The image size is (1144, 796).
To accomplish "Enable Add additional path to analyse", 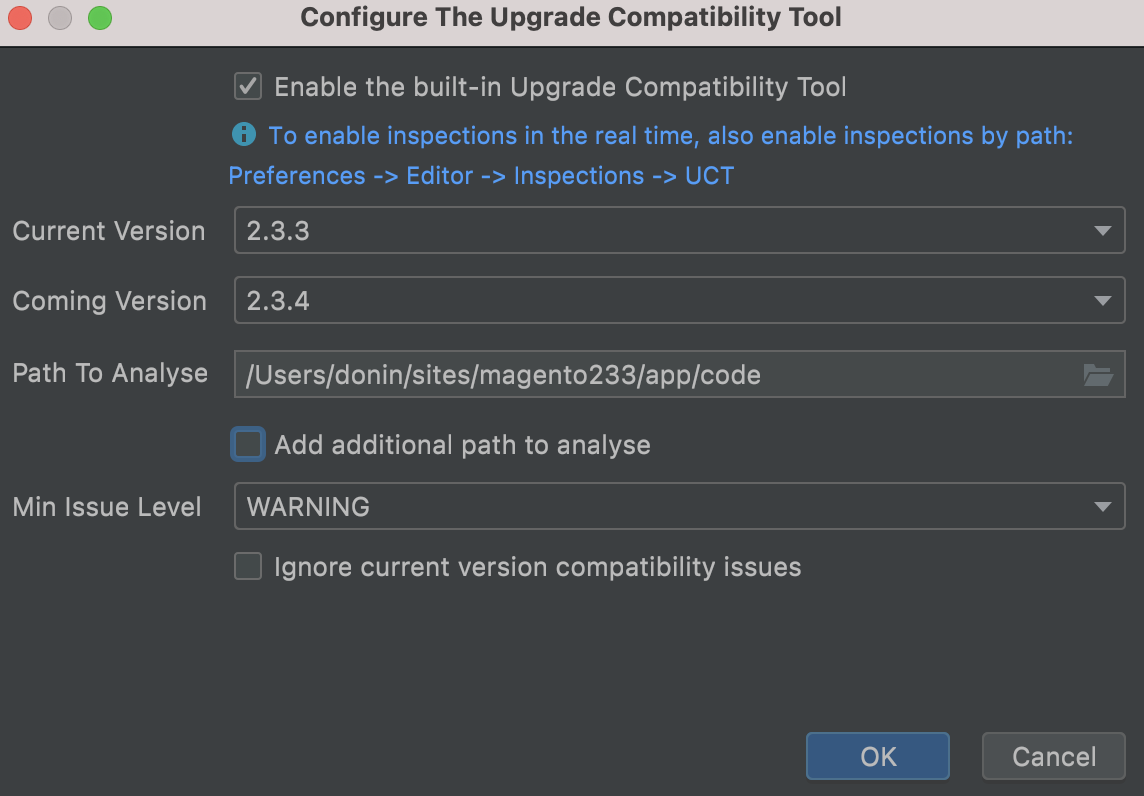I will pos(248,444).
